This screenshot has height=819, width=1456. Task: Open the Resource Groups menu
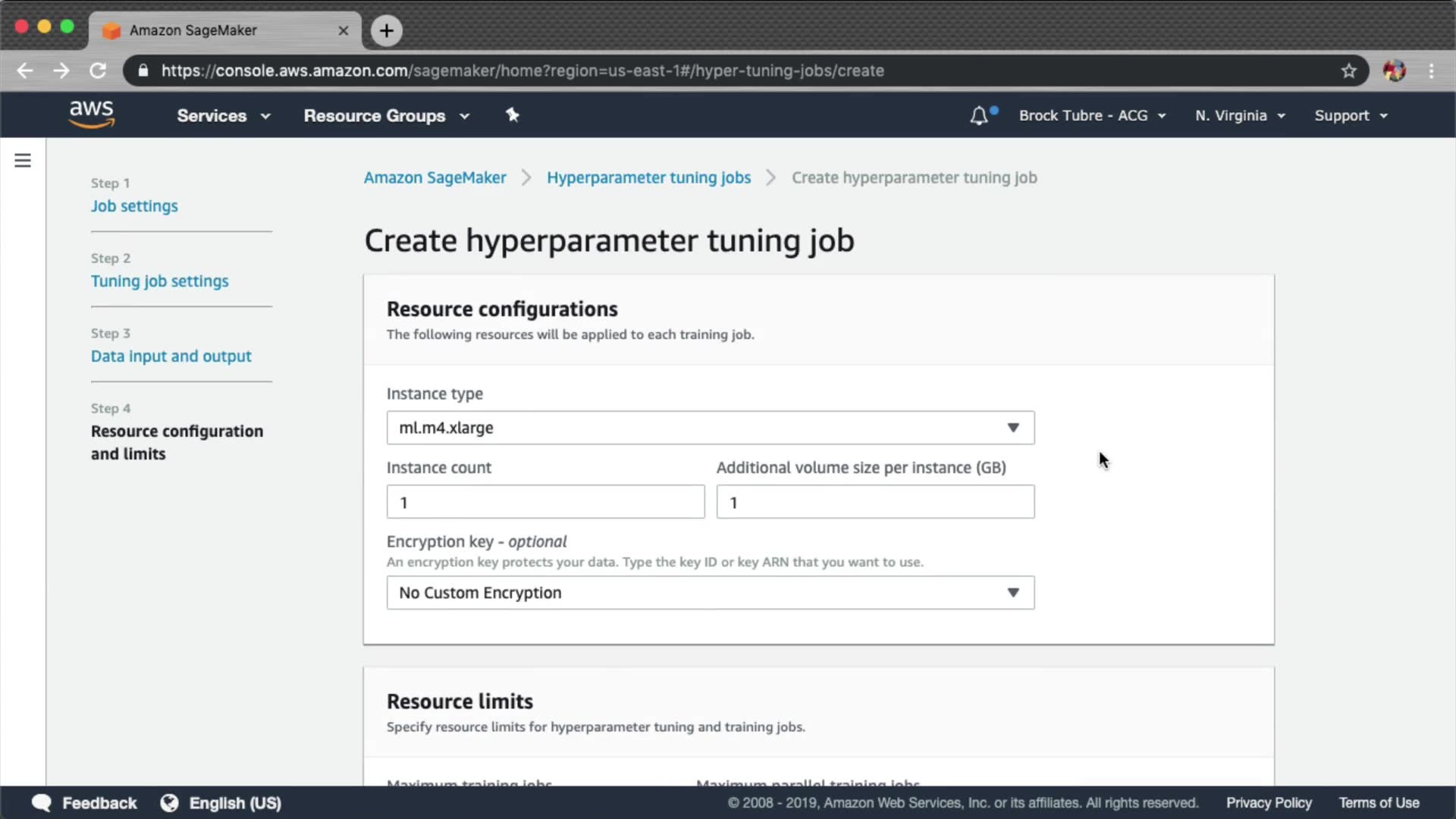pyautogui.click(x=386, y=116)
